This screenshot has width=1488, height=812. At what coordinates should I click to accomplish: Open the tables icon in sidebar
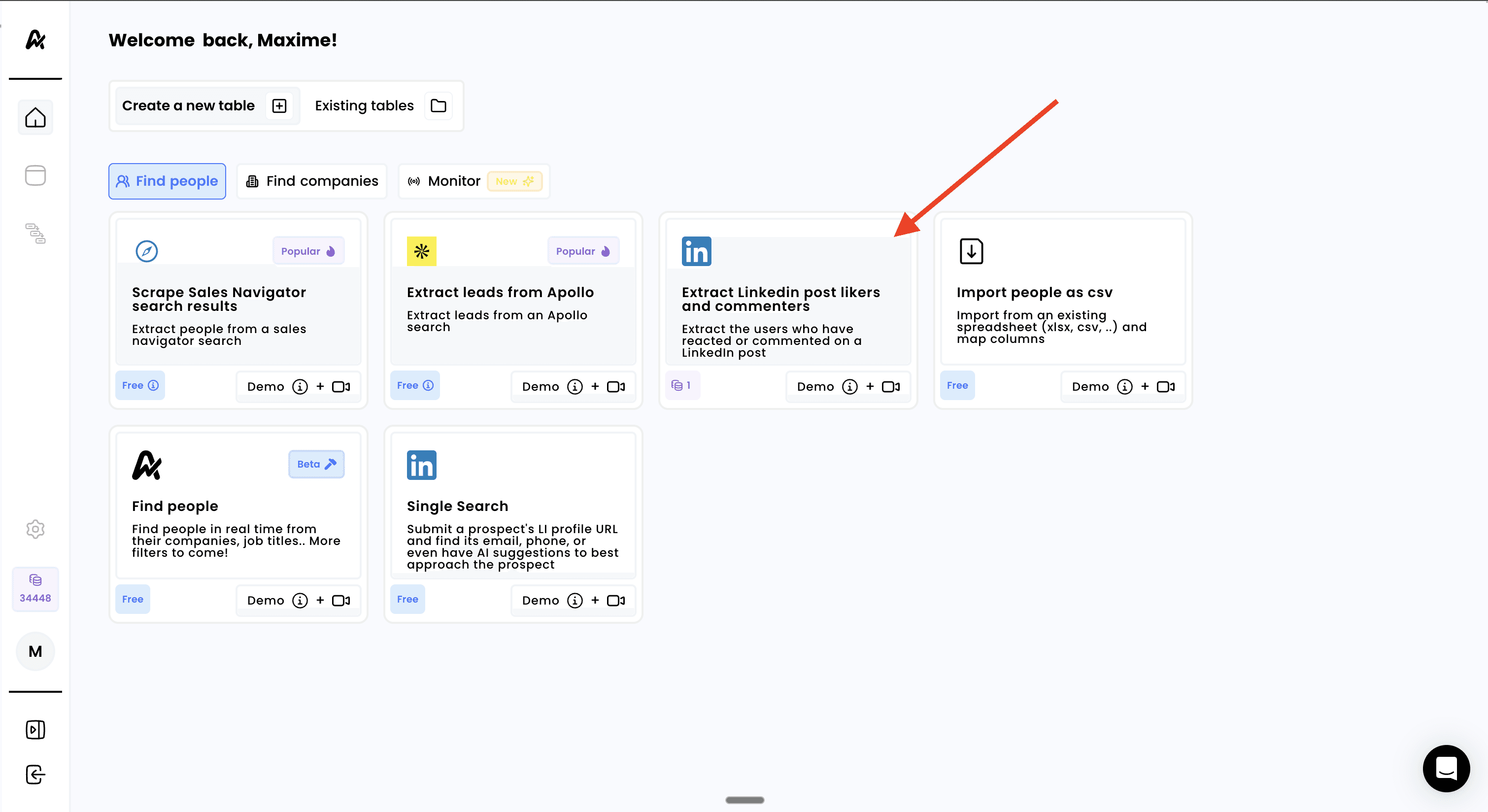pyautogui.click(x=35, y=175)
